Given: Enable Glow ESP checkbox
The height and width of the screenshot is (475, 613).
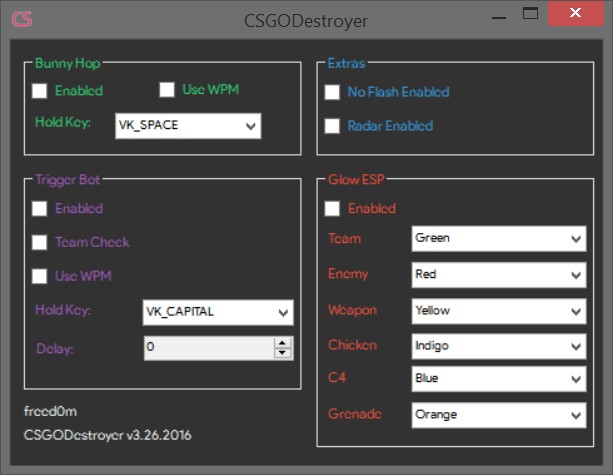Looking at the screenshot, I should [332, 209].
